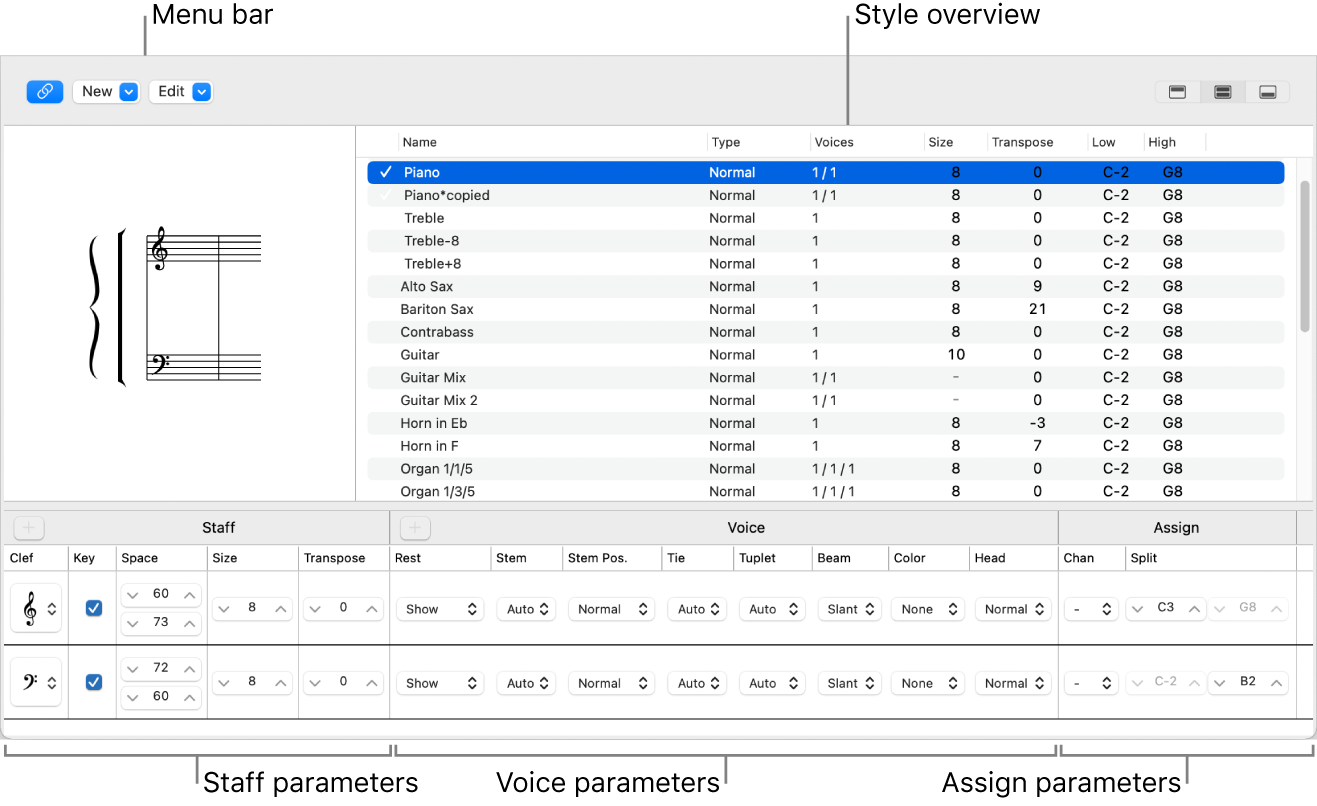Open the Chan dropdown for bass voice

[x=1090, y=683]
